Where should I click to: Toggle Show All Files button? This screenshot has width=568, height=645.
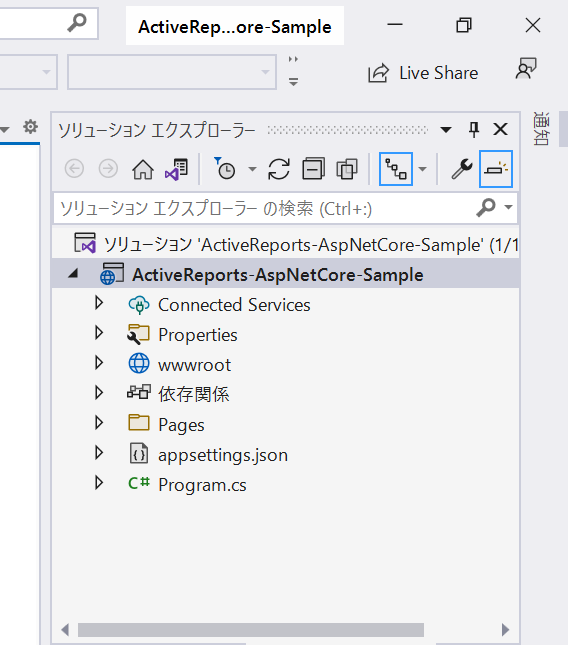coord(347,169)
